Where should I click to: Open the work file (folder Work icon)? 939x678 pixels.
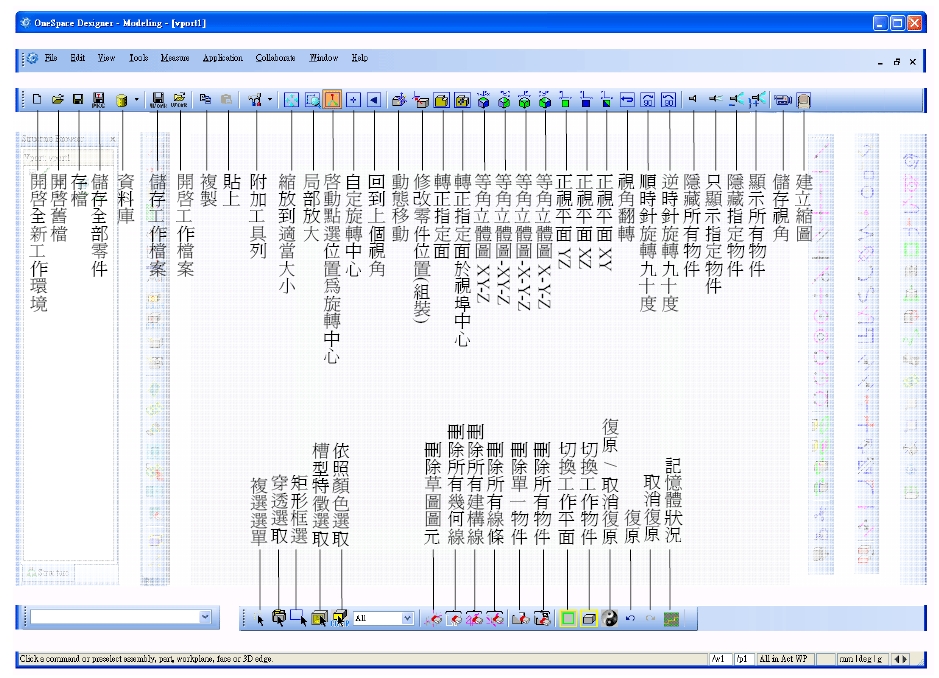[179, 100]
